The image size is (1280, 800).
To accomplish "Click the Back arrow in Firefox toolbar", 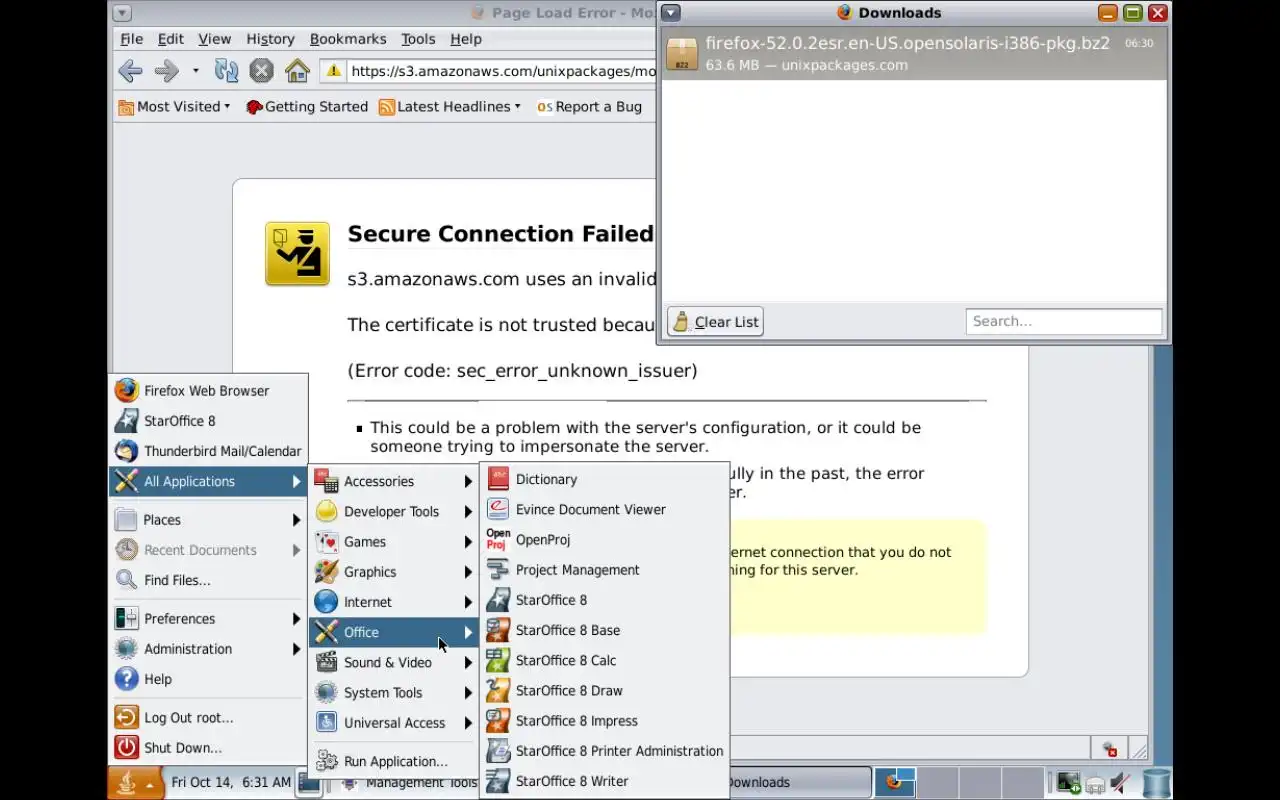I will (x=129, y=71).
